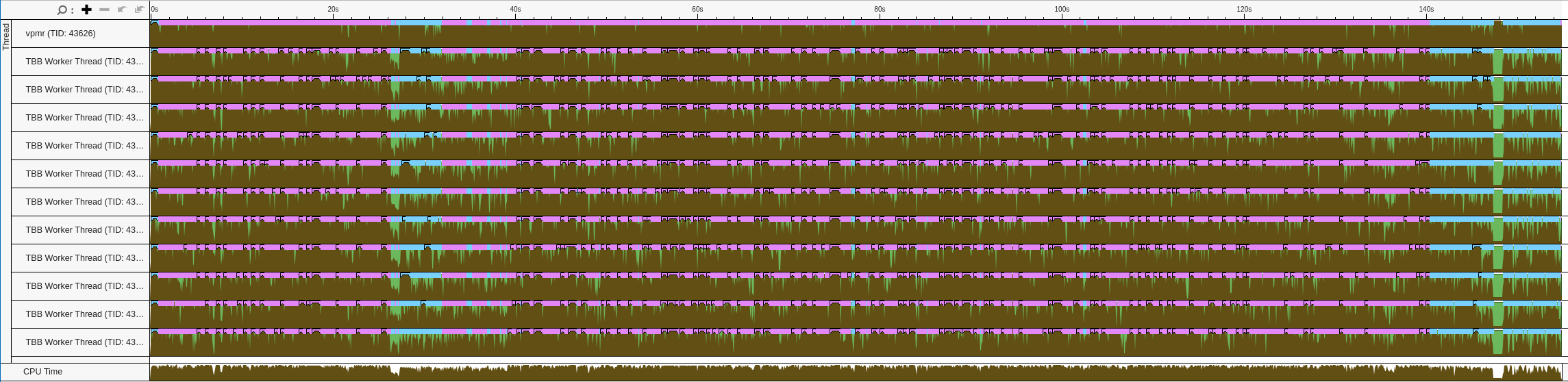This screenshot has width=1568, height=382.
Task: Click the 60s mark on the time ruler
Action: (x=697, y=10)
